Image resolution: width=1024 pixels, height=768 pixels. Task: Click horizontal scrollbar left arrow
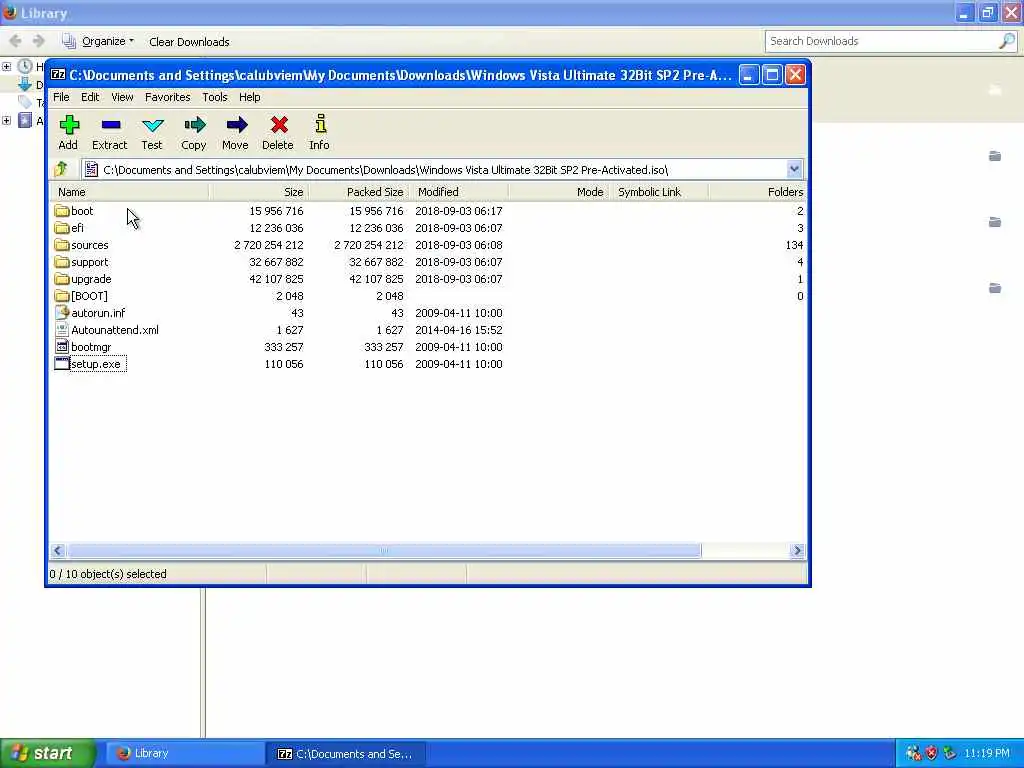(x=57, y=551)
